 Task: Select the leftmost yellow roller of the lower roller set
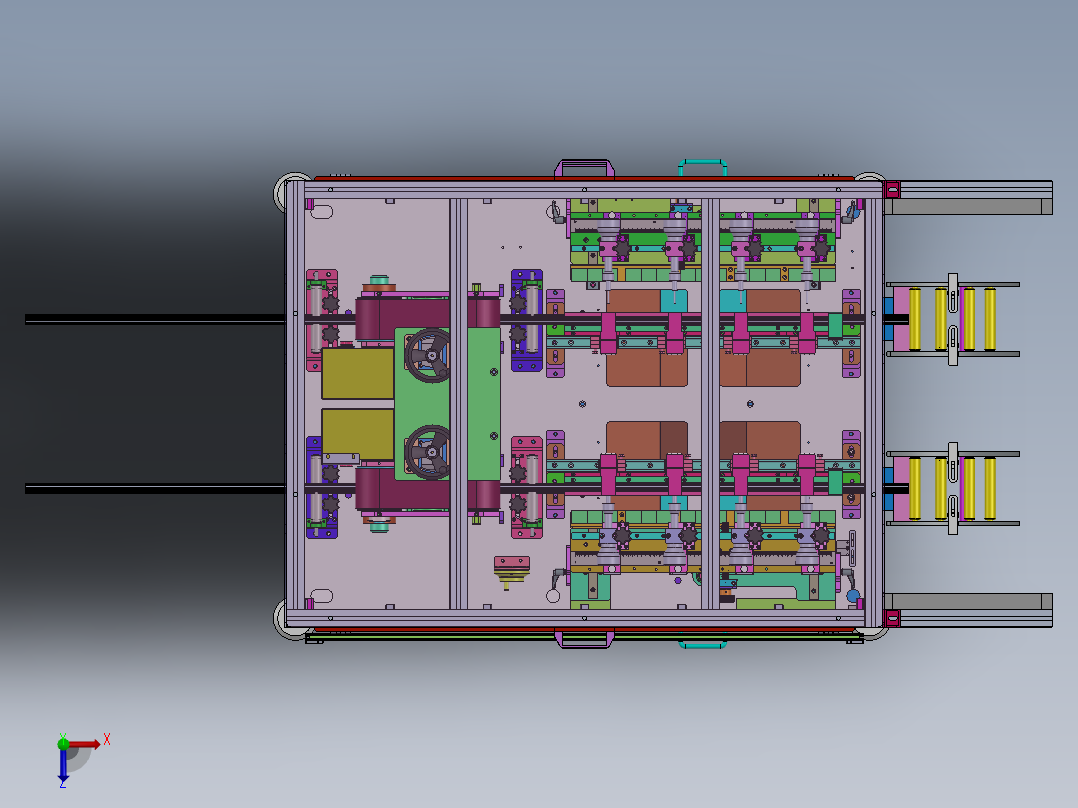(x=915, y=489)
